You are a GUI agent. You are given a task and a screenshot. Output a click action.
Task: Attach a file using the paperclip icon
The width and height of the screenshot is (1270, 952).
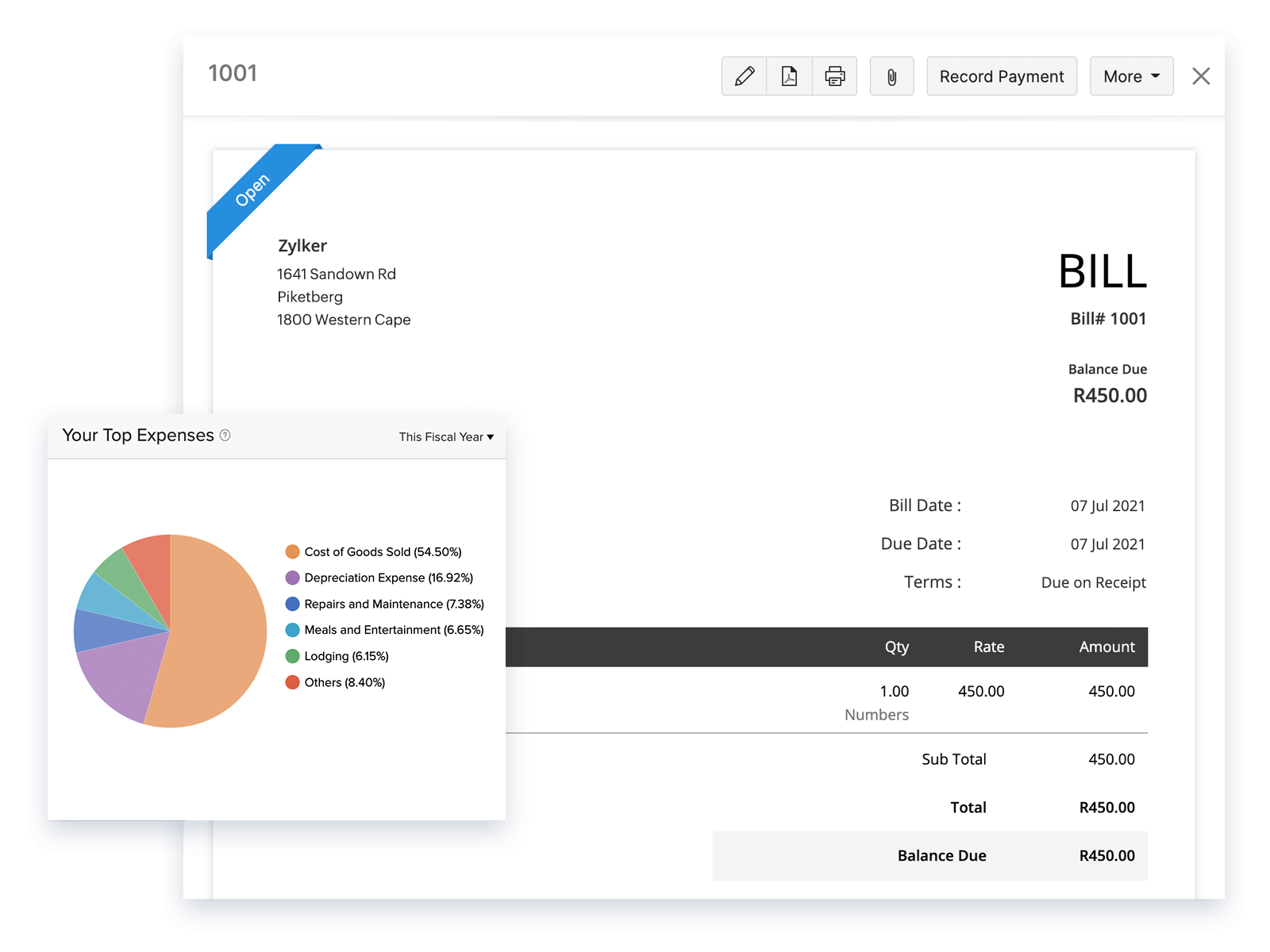[x=891, y=76]
